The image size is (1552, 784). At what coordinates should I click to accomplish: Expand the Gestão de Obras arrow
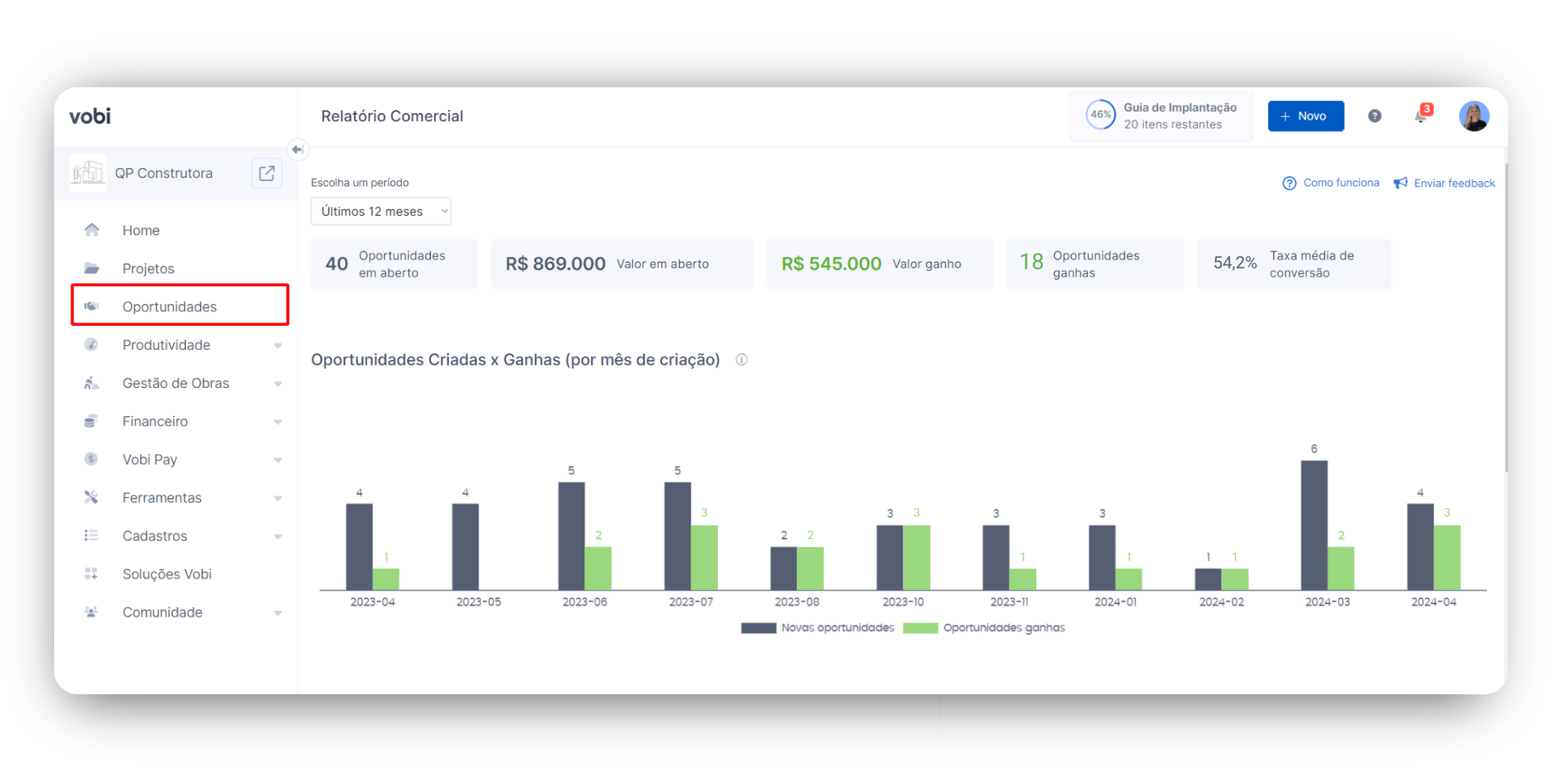(278, 384)
